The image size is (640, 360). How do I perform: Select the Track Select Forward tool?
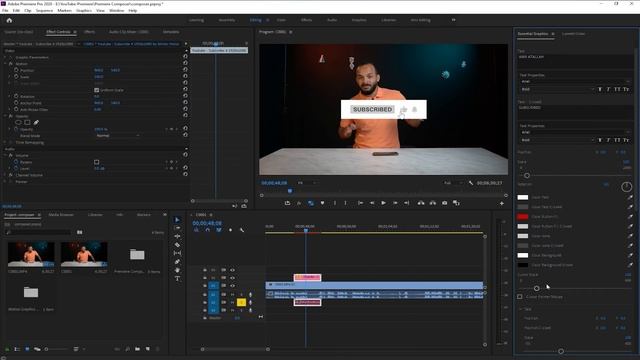pos(177,228)
